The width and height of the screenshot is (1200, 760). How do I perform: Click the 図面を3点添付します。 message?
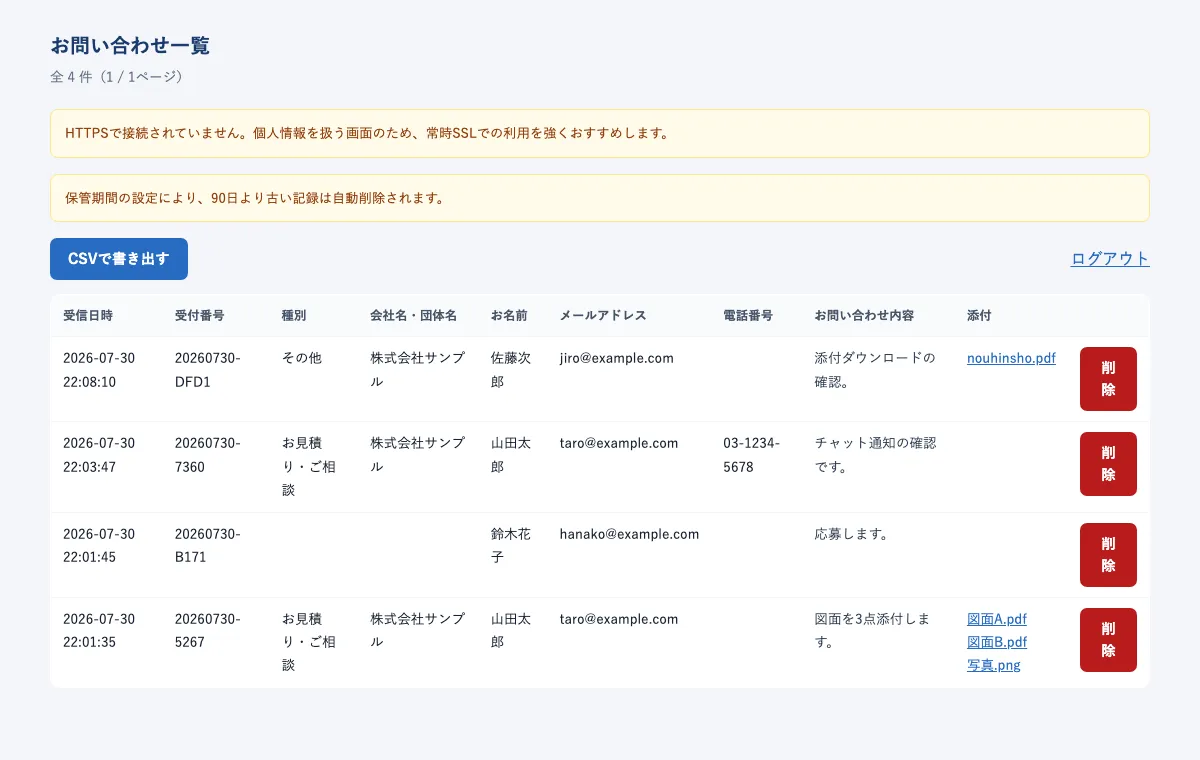[873, 631]
